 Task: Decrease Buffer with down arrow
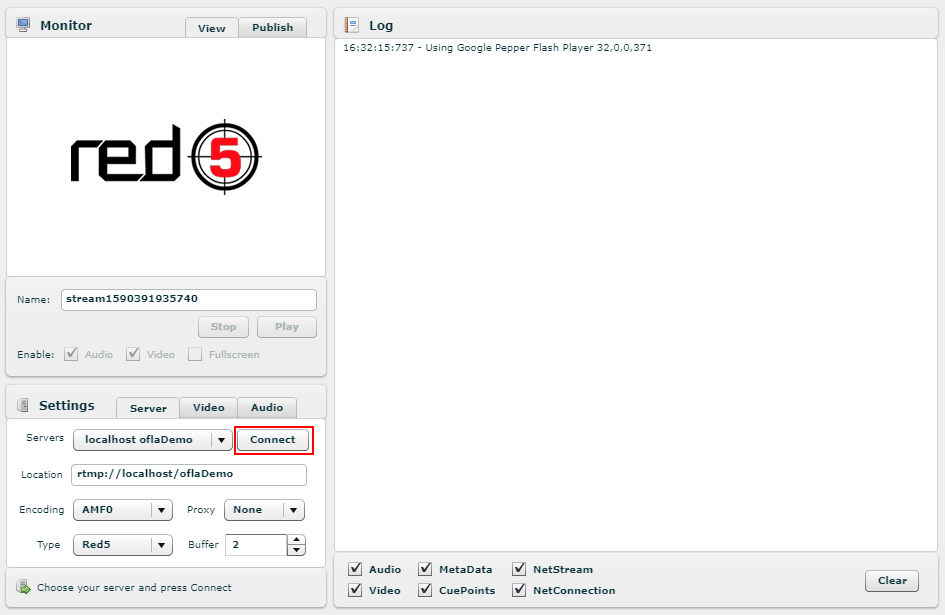click(x=297, y=550)
